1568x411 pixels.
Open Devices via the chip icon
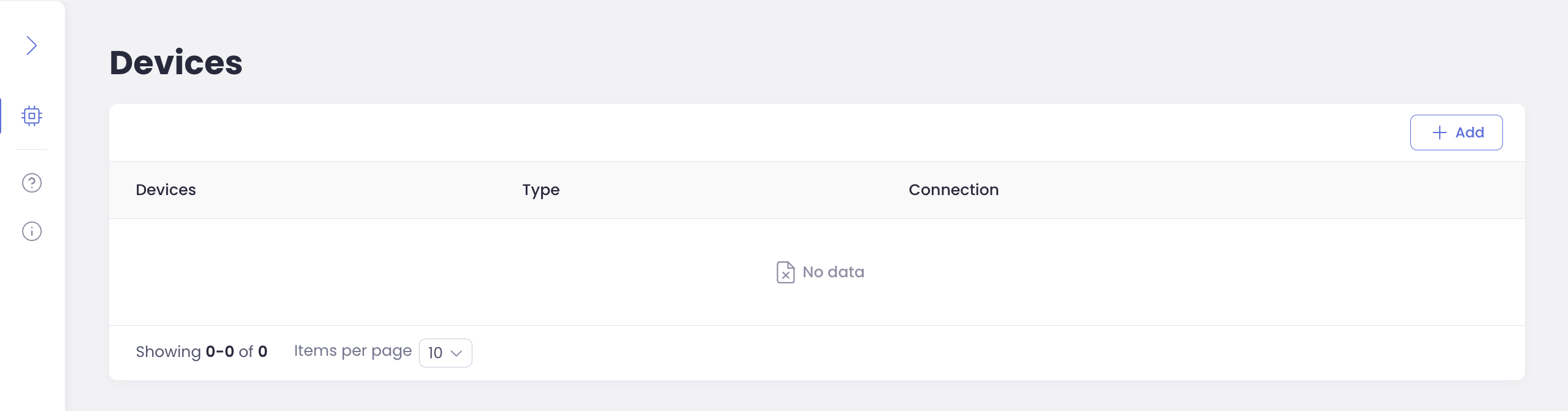tap(32, 115)
